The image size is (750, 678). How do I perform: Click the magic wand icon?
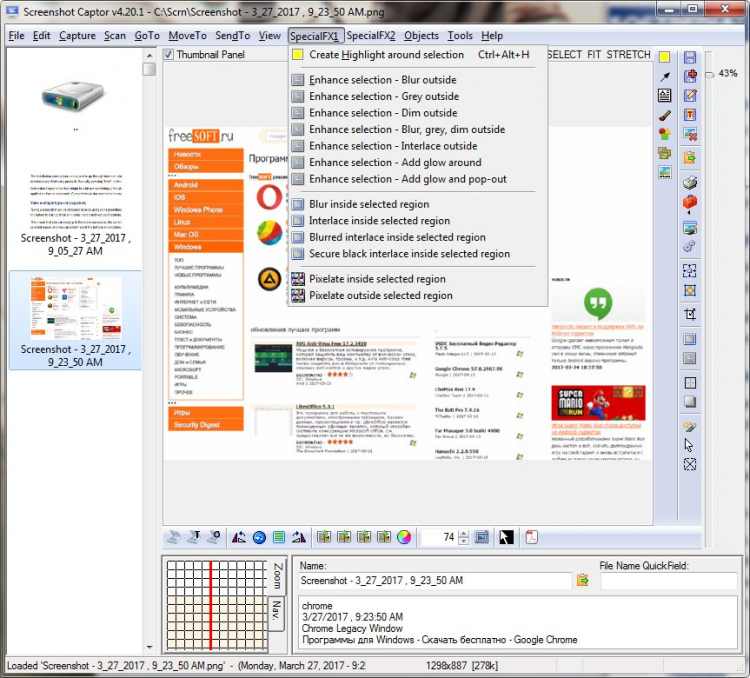(690, 426)
